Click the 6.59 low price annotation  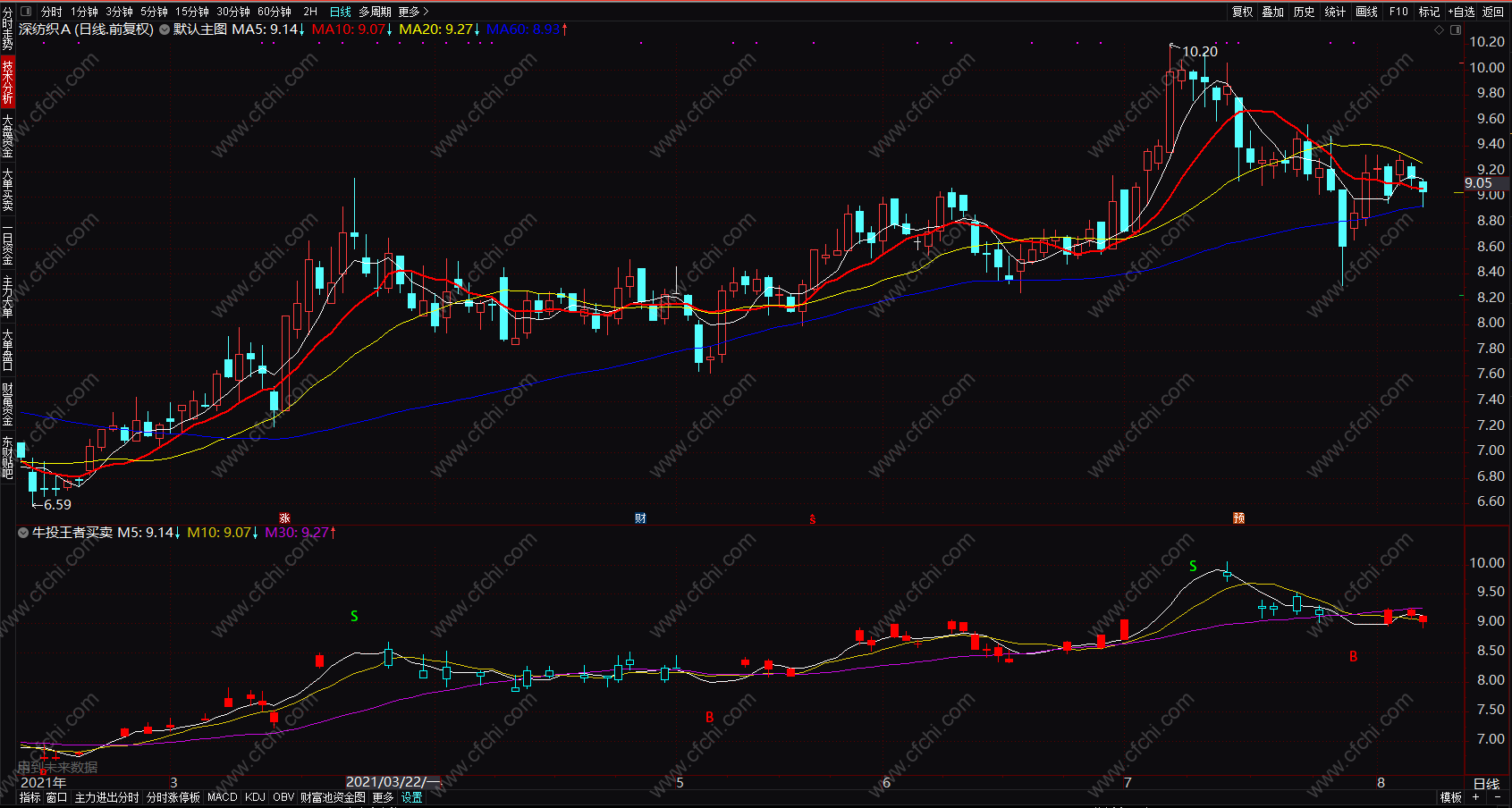57,505
